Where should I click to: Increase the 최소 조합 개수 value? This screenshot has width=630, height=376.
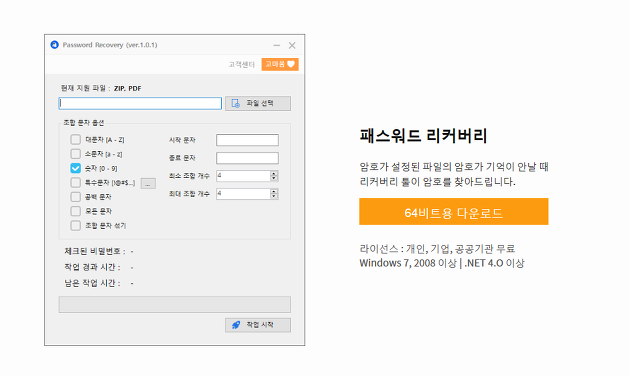click(x=274, y=173)
